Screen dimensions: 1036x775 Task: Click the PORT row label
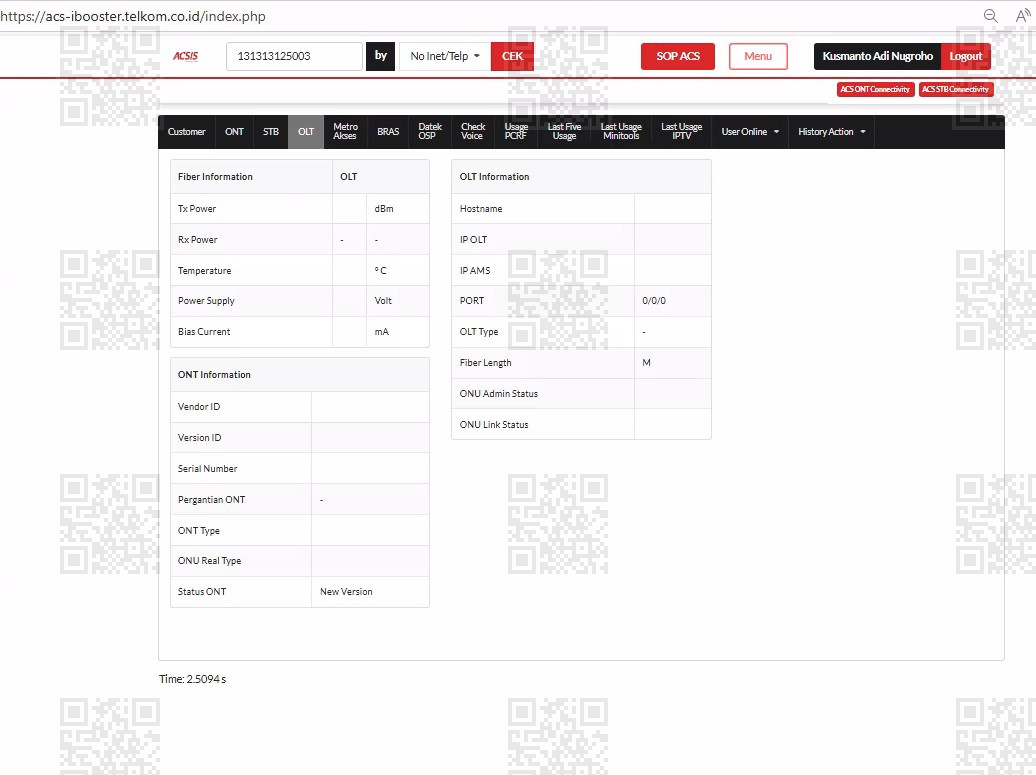pos(472,301)
